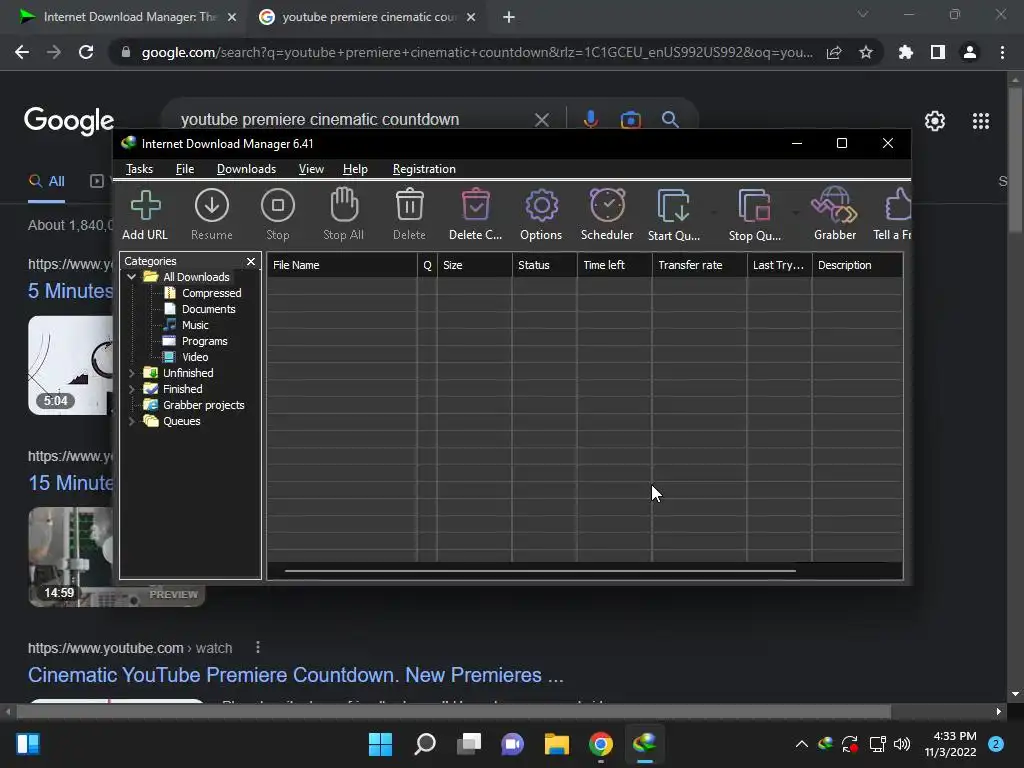Image resolution: width=1024 pixels, height=768 pixels.
Task: Open IDM Options gear icon
Action: [x=541, y=214]
